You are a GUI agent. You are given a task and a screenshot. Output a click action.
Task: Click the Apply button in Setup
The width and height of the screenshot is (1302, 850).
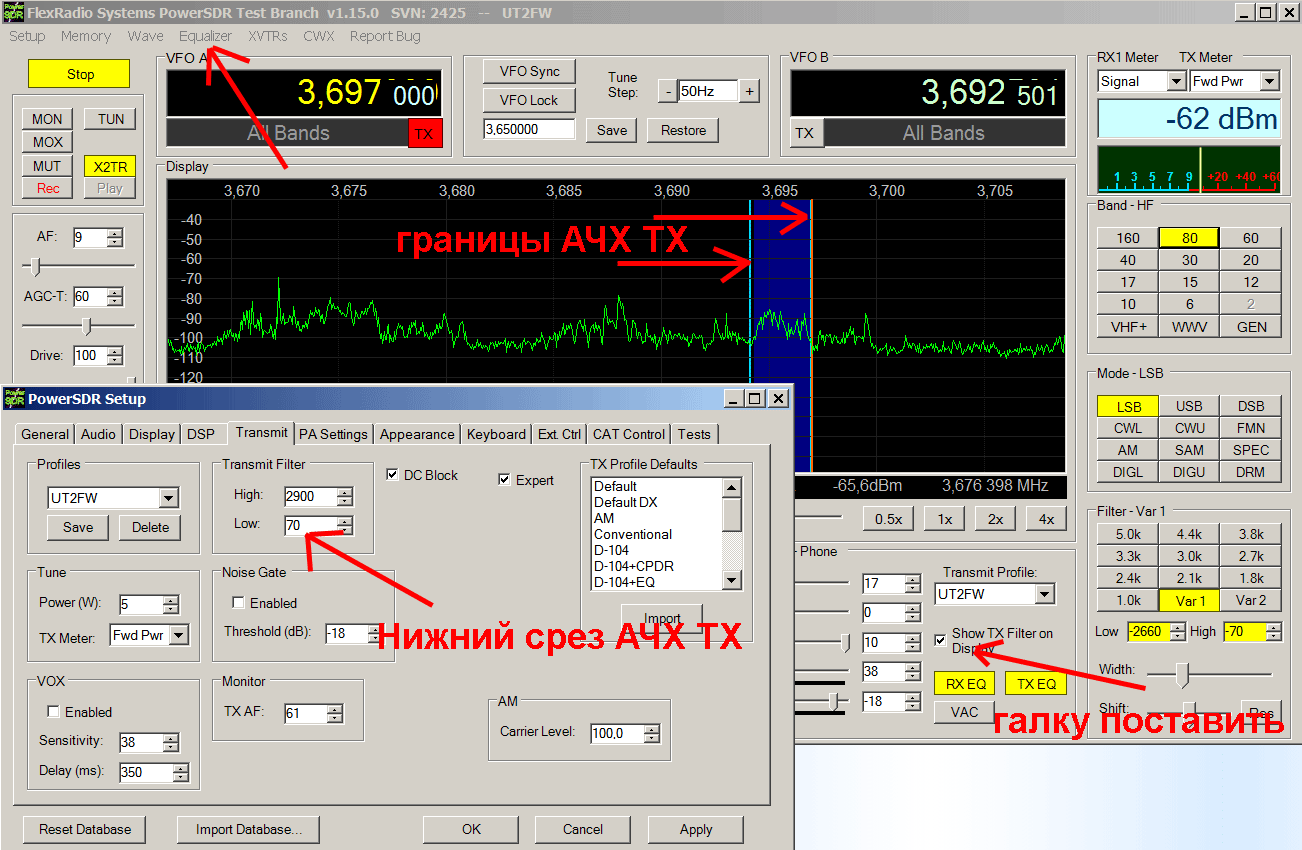[696, 829]
